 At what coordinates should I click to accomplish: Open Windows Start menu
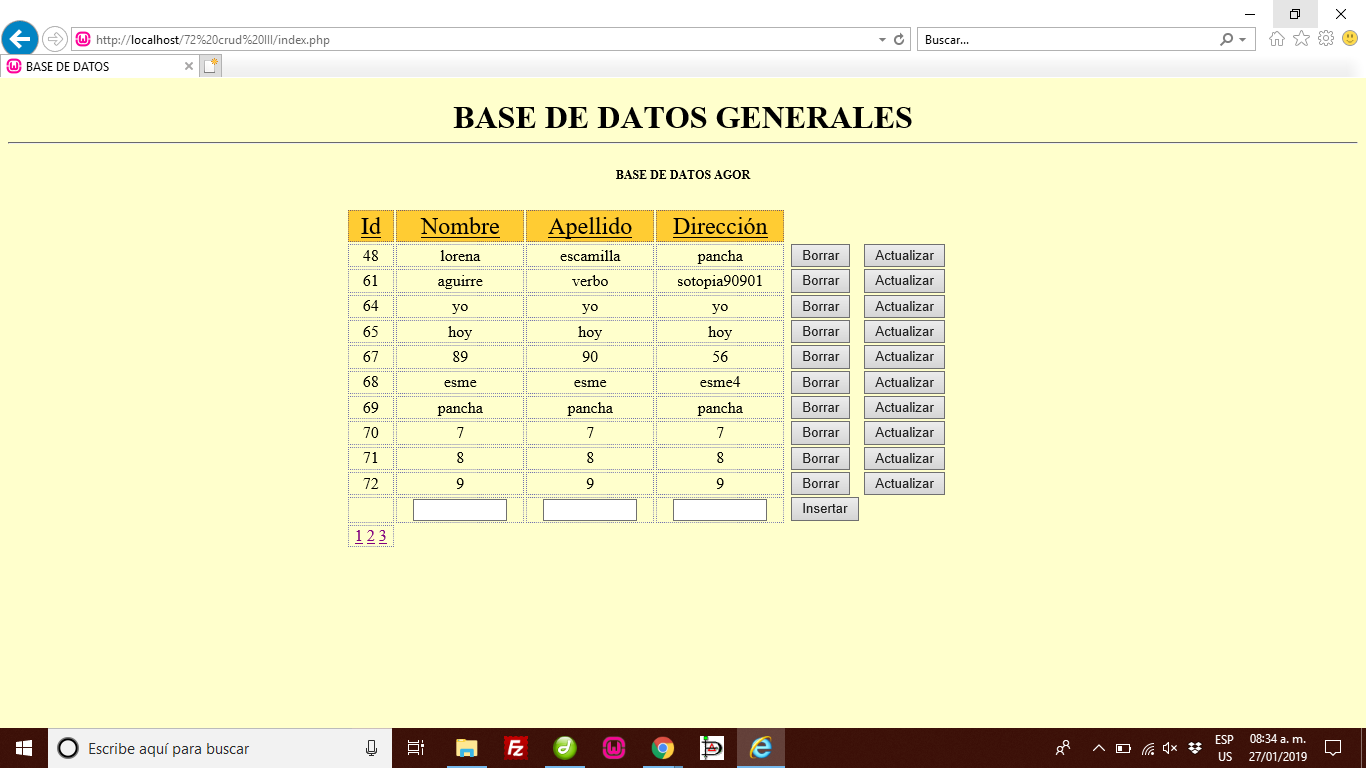pyautogui.click(x=24, y=748)
